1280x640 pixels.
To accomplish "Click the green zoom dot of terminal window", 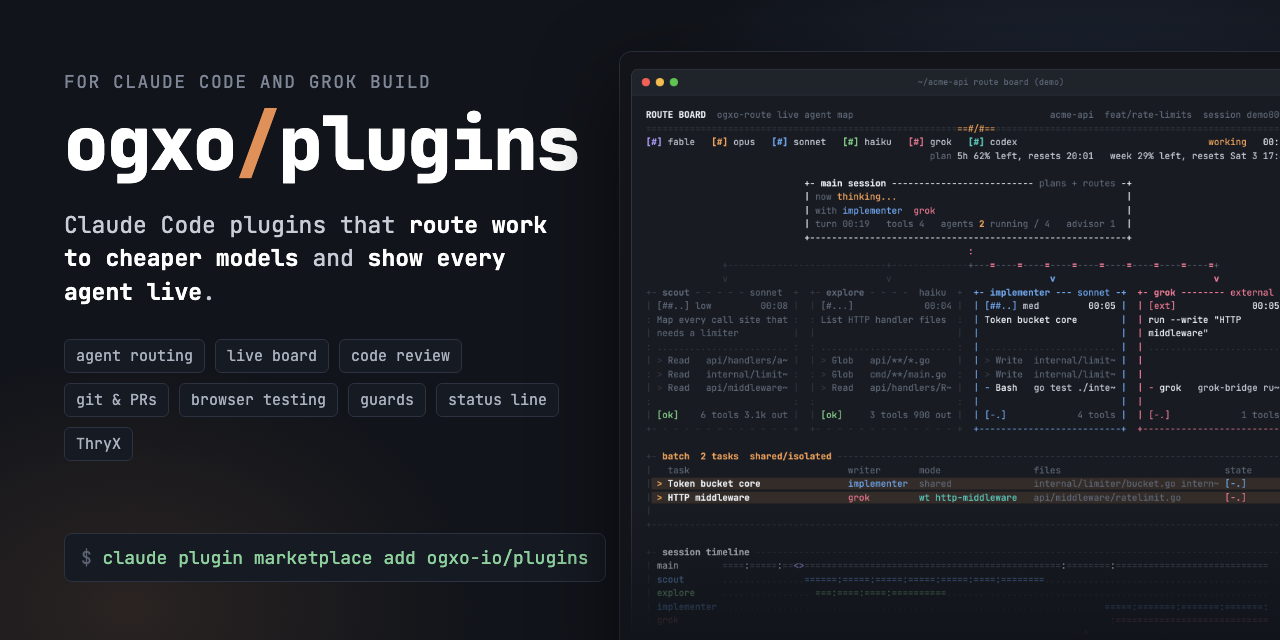I will tap(674, 82).
